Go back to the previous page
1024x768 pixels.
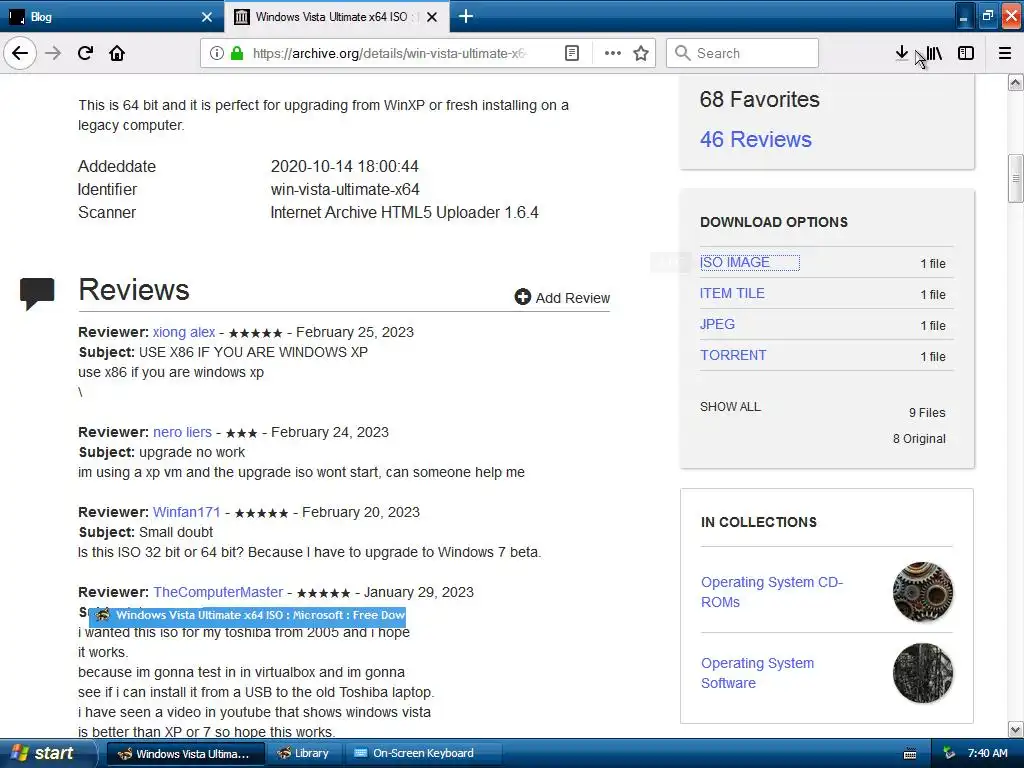20,53
